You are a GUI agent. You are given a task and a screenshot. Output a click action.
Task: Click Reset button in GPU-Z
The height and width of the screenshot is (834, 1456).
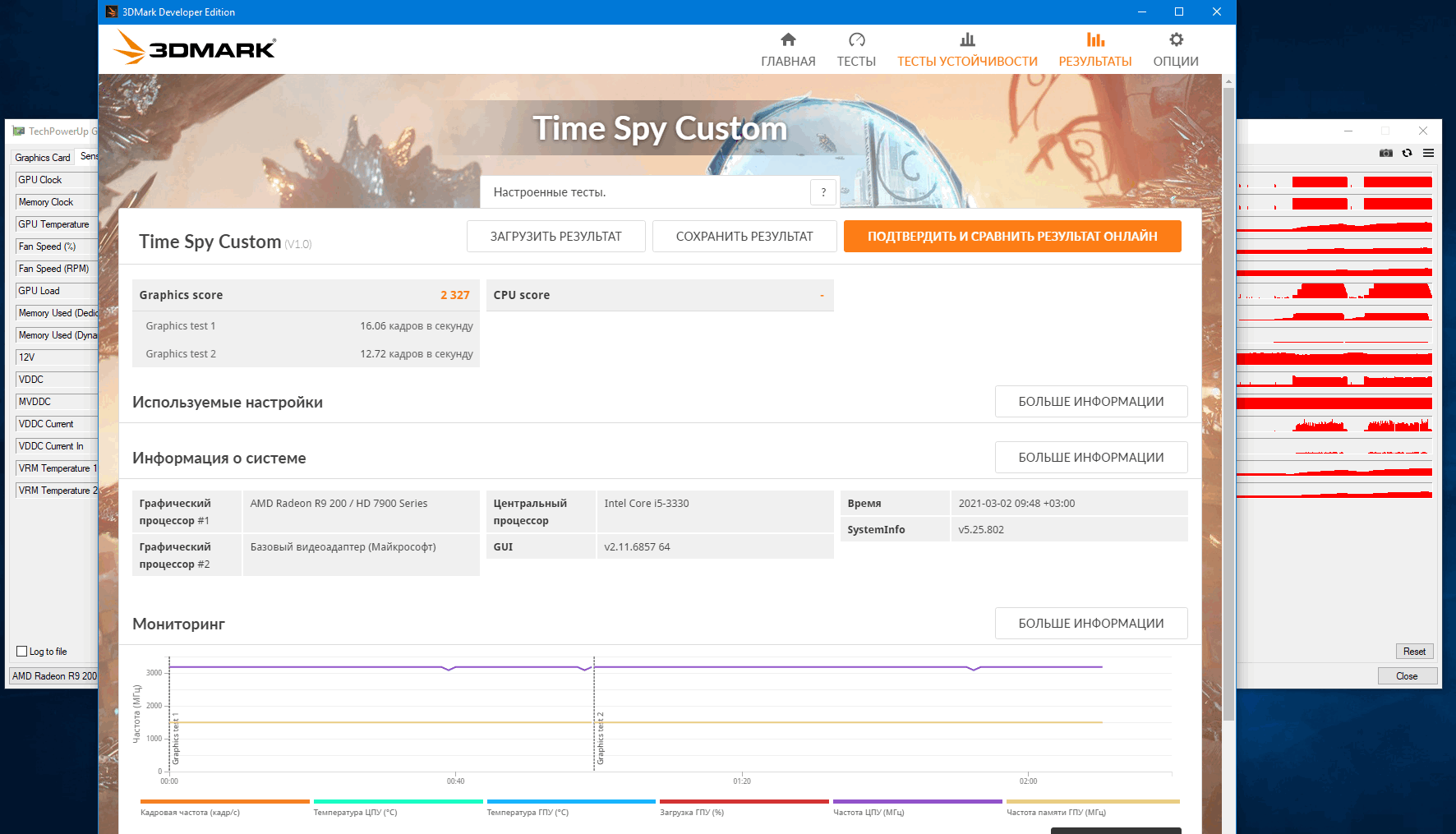coord(1414,652)
